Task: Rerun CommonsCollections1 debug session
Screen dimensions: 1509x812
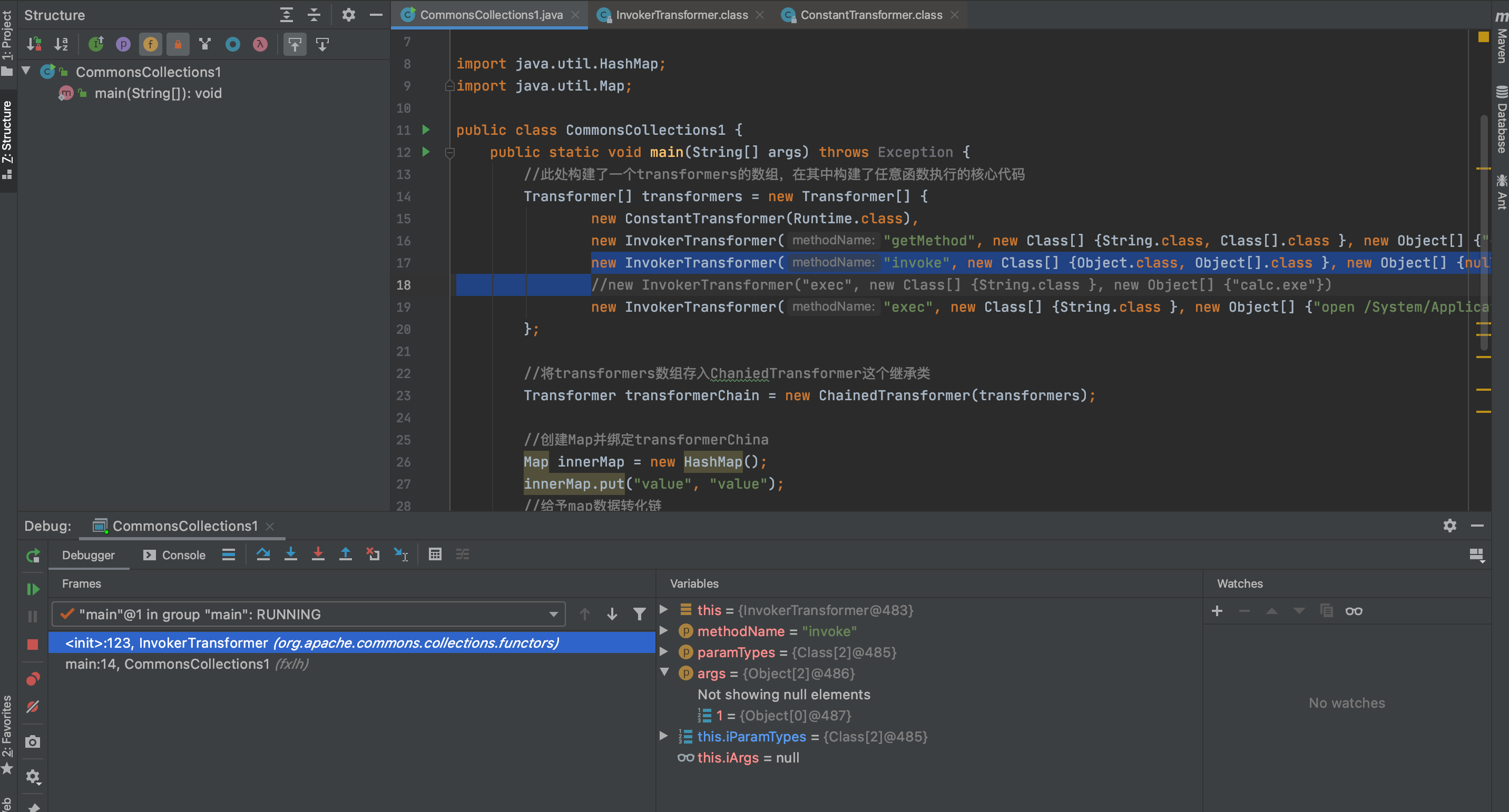Action: (x=33, y=555)
